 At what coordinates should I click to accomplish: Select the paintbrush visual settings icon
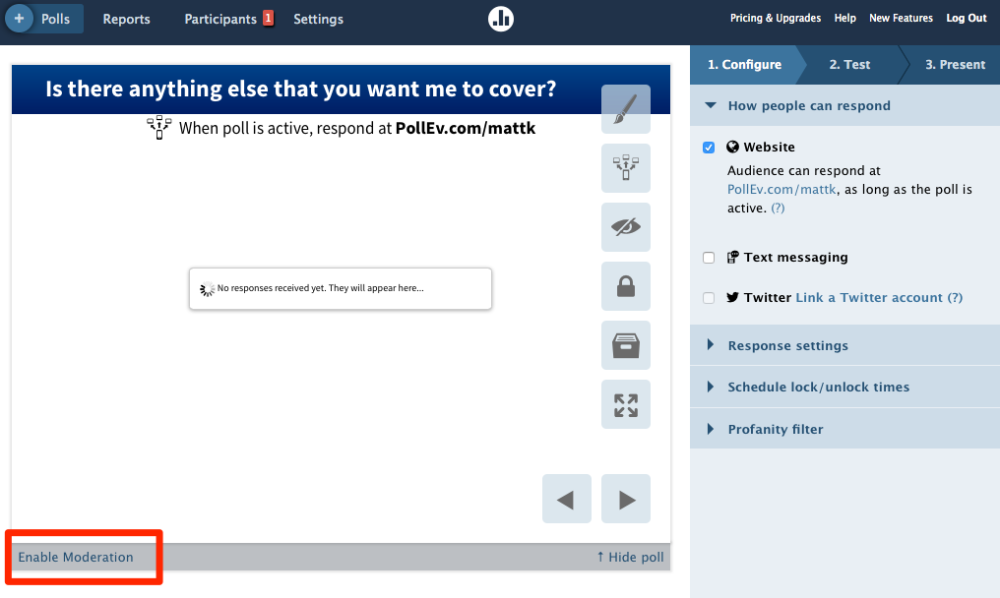coord(626,109)
